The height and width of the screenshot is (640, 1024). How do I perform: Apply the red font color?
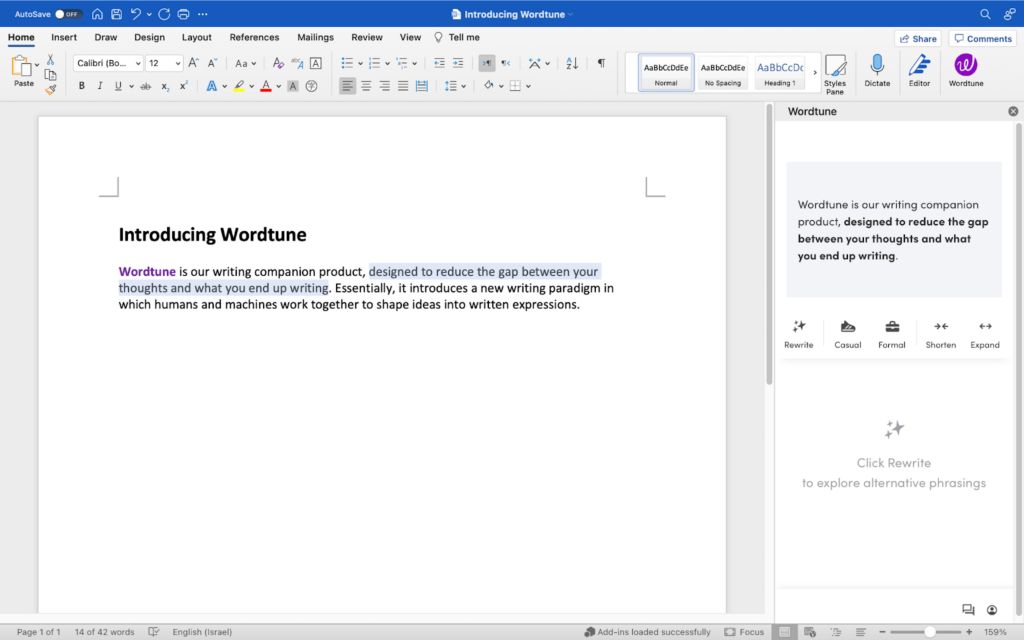266,86
